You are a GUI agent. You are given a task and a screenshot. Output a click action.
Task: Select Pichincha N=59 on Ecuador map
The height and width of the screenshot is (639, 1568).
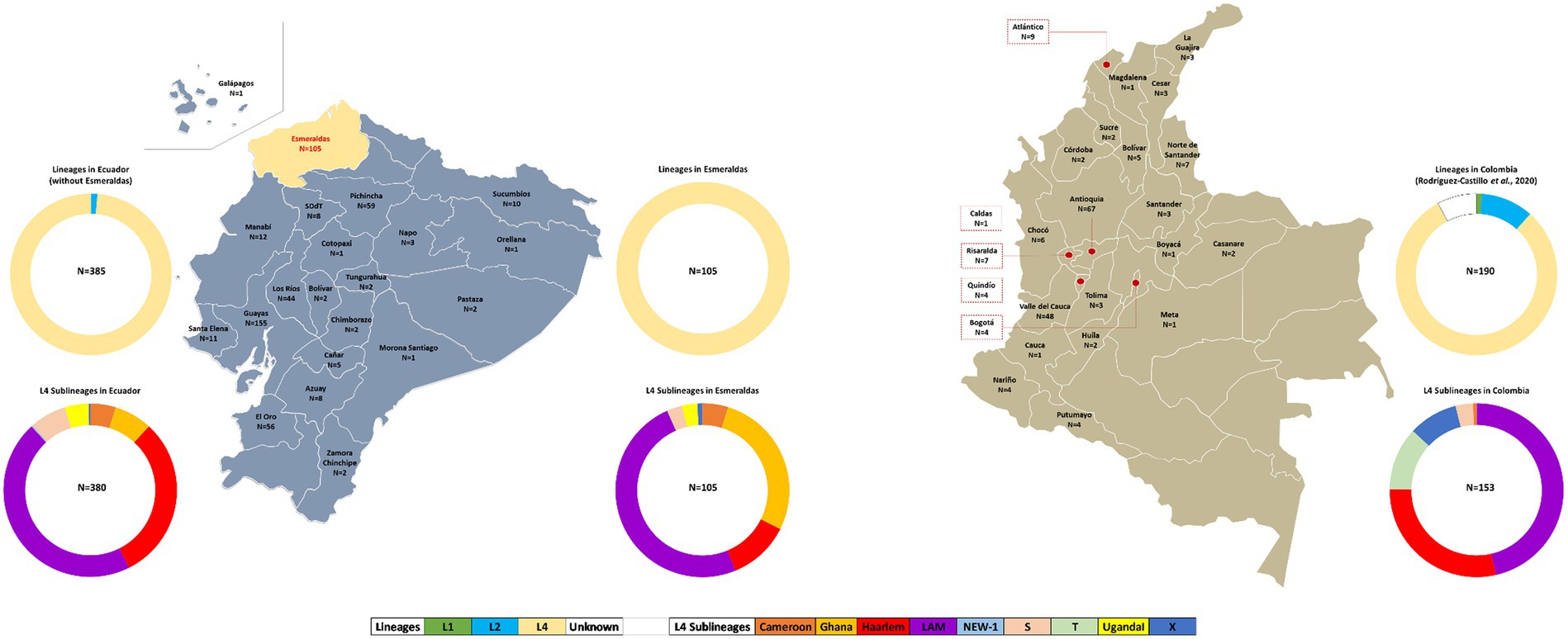click(x=366, y=201)
